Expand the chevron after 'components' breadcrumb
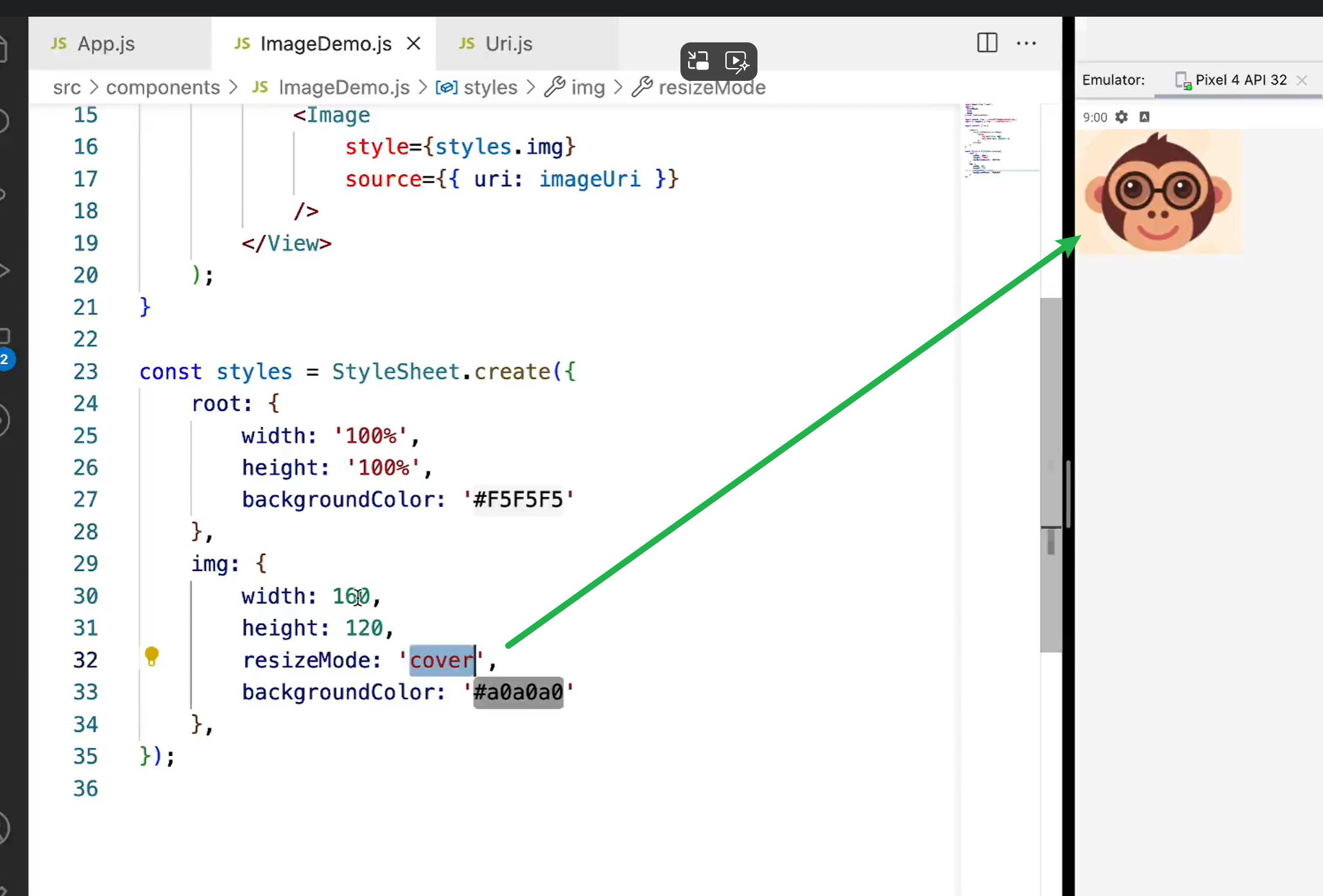The height and width of the screenshot is (896, 1323). [234, 87]
